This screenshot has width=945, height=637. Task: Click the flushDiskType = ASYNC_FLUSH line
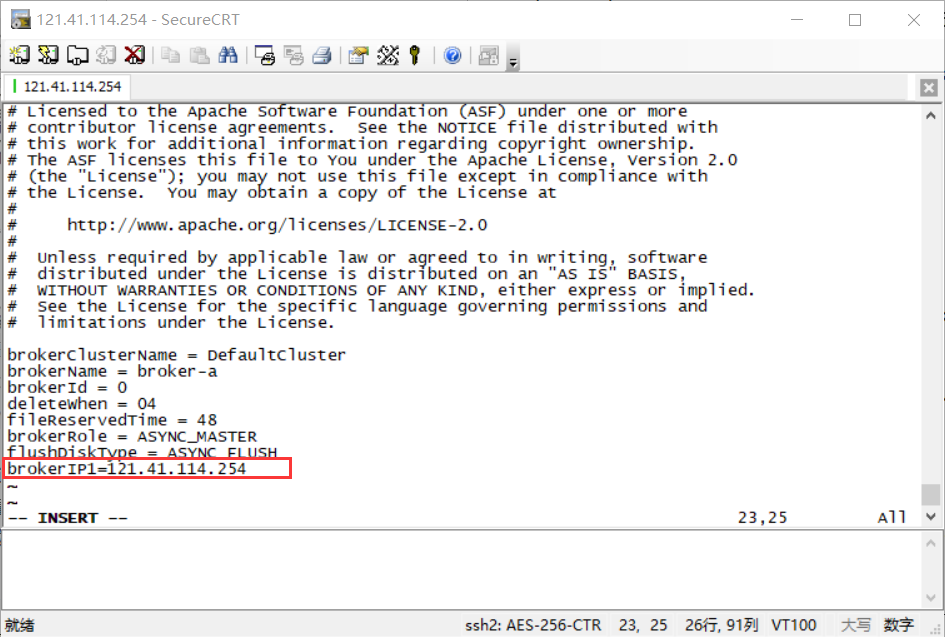[x=142, y=452]
